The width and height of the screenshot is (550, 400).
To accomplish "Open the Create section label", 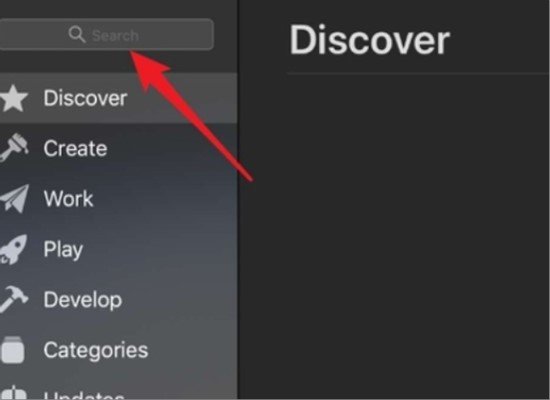I will point(75,148).
